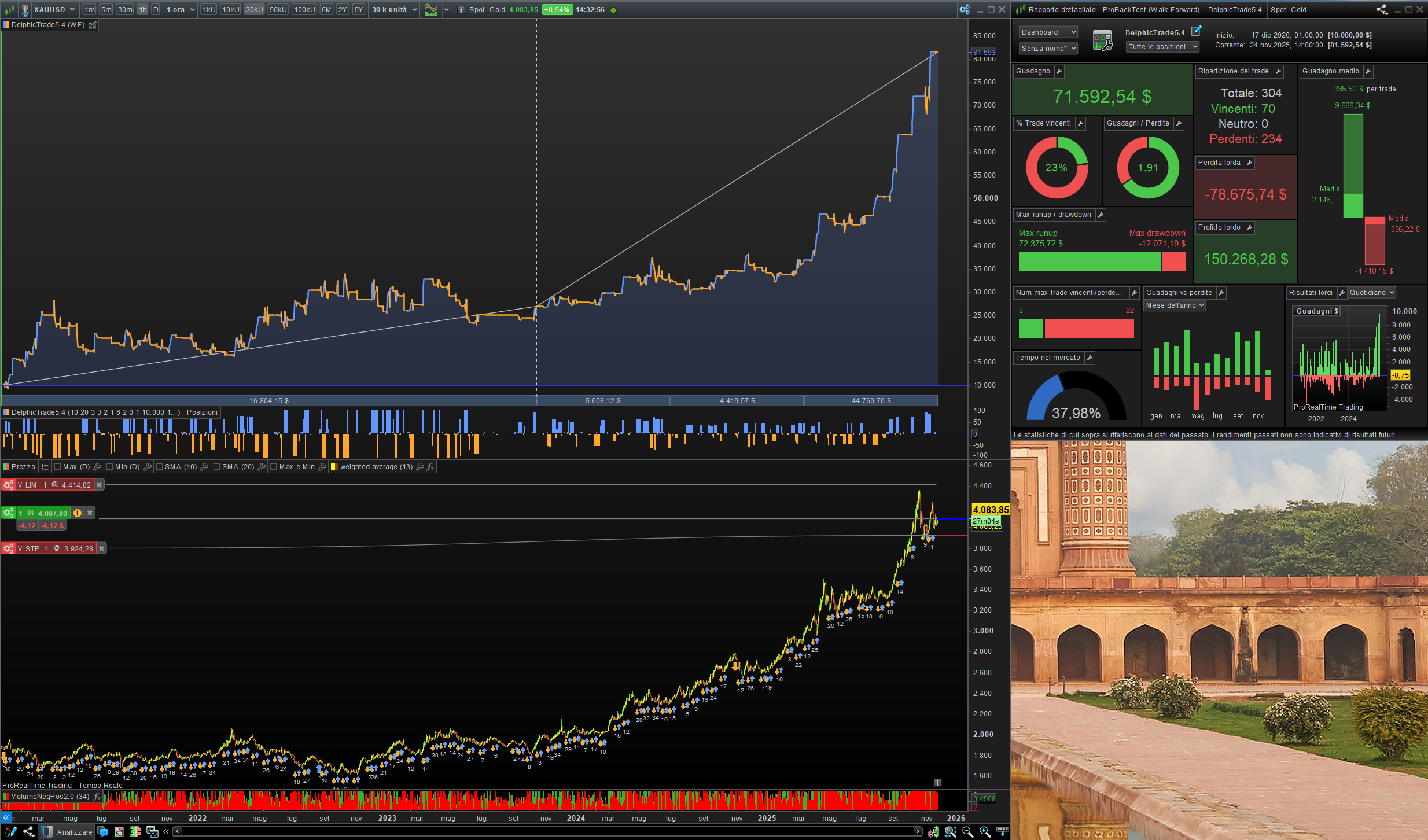Cancel the V:STP order with X icon
This screenshot has height=840, width=1428.
(x=101, y=548)
